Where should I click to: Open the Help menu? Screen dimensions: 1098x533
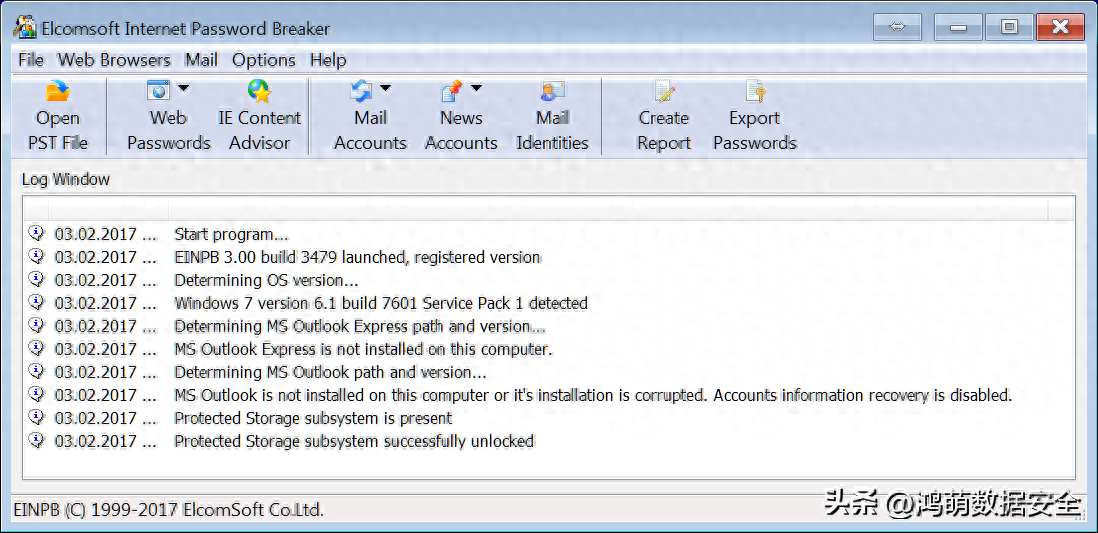click(328, 60)
